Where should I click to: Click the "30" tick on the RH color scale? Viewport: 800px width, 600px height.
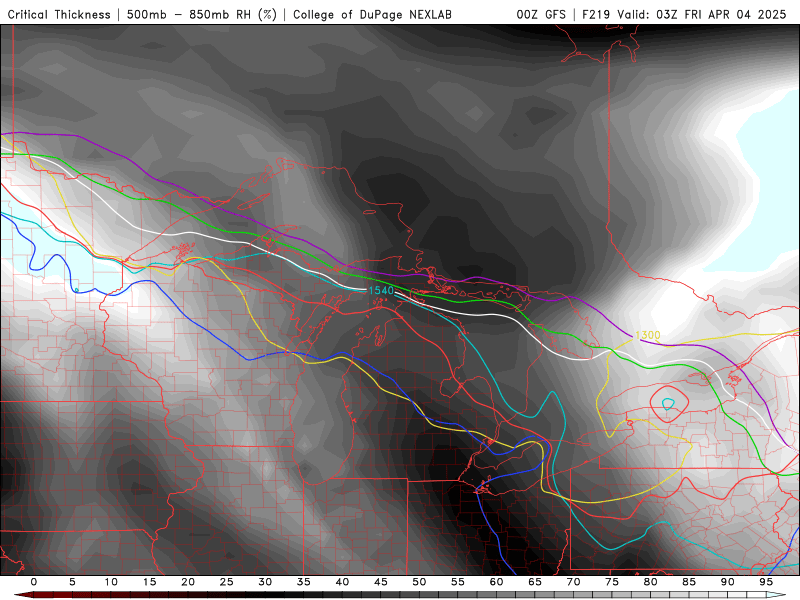tap(265, 582)
